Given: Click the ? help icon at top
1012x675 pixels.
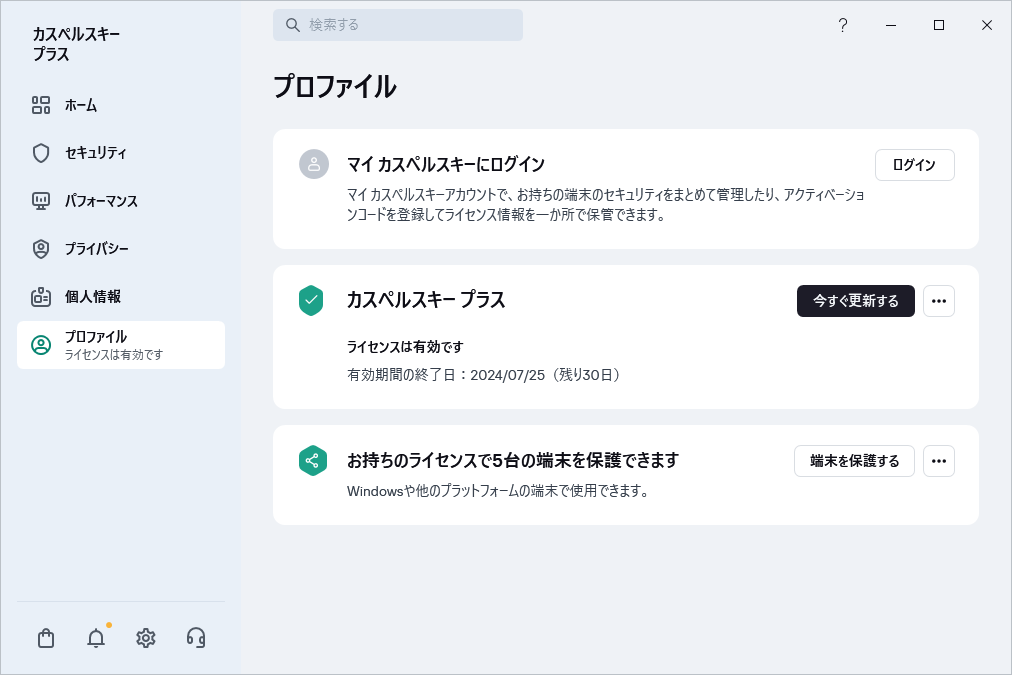Looking at the screenshot, I should coord(842,25).
